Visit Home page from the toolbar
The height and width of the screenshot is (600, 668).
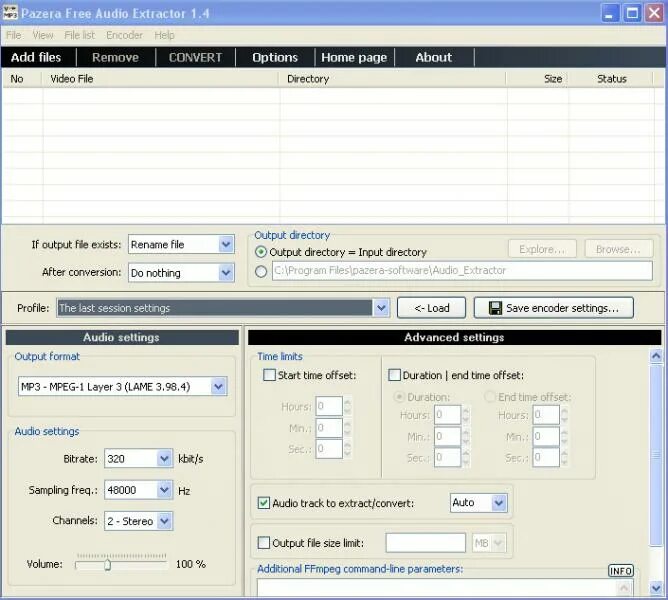click(x=354, y=57)
